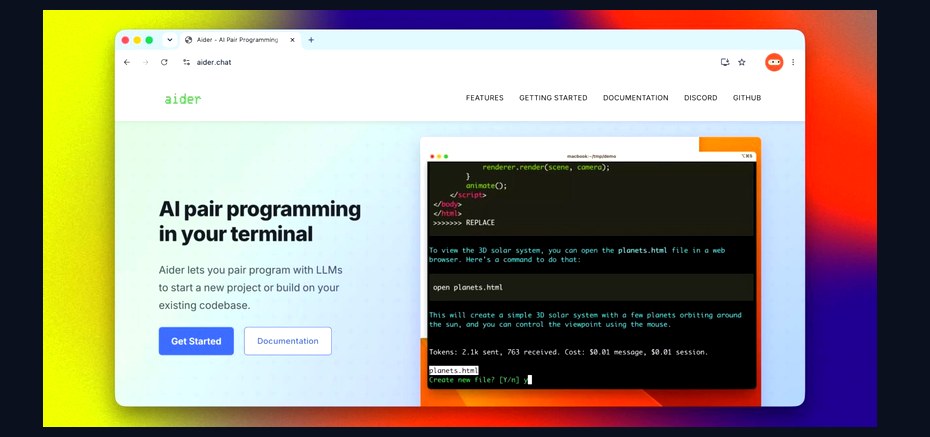930x437 pixels.
Task: Select the Aider - AI Pair Programming tab
Action: tap(240, 40)
